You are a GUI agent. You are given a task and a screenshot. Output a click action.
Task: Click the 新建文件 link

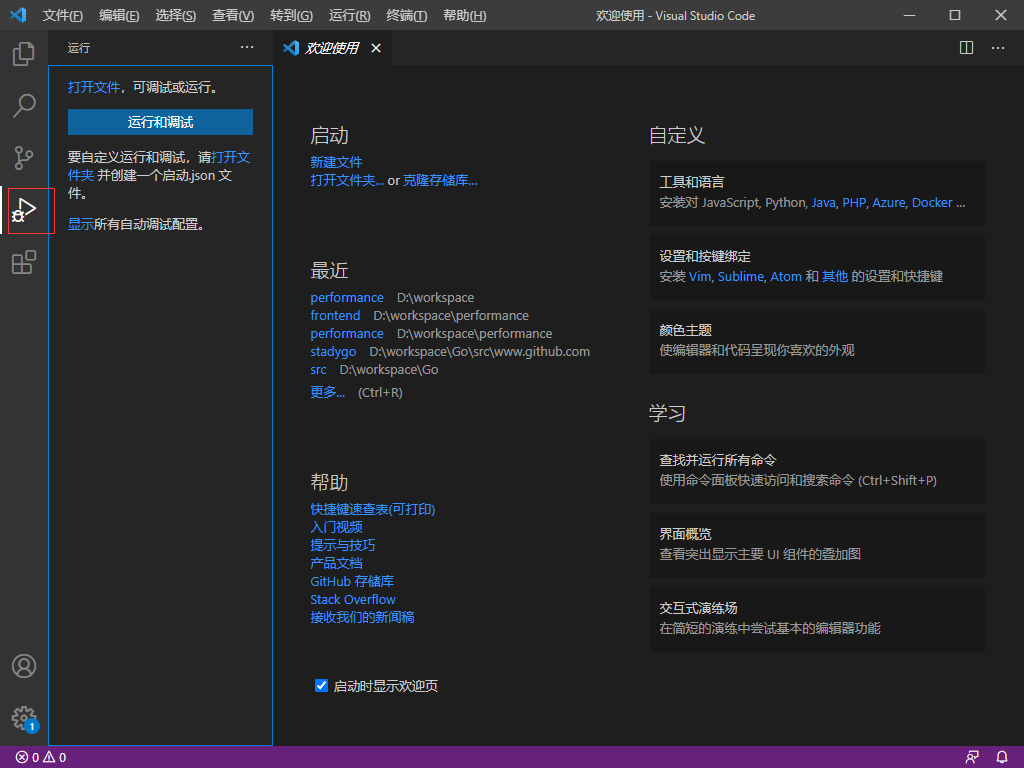[x=336, y=162]
